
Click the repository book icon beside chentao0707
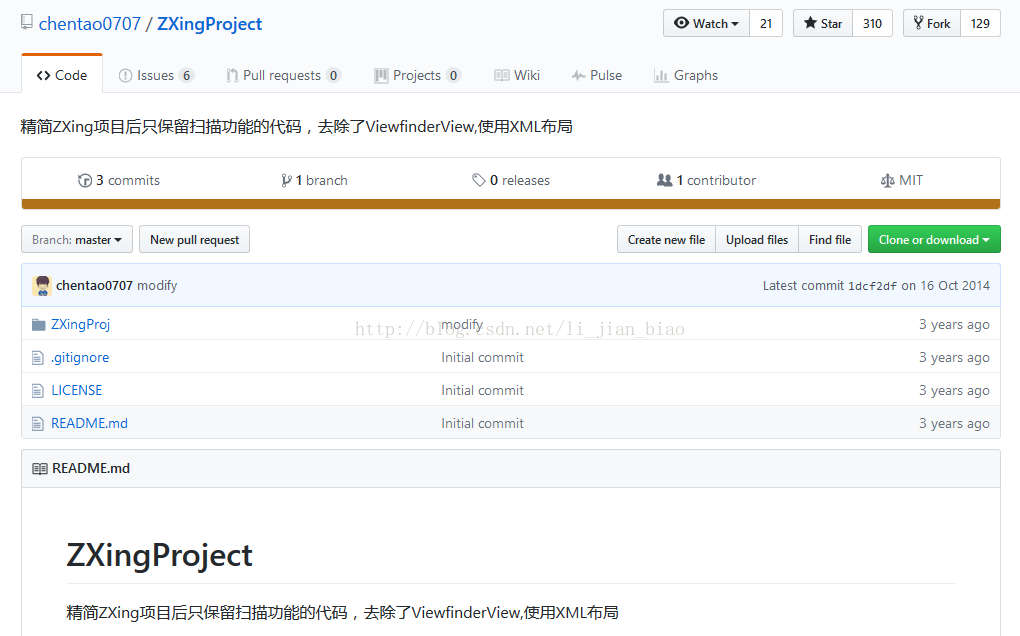click(x=27, y=22)
